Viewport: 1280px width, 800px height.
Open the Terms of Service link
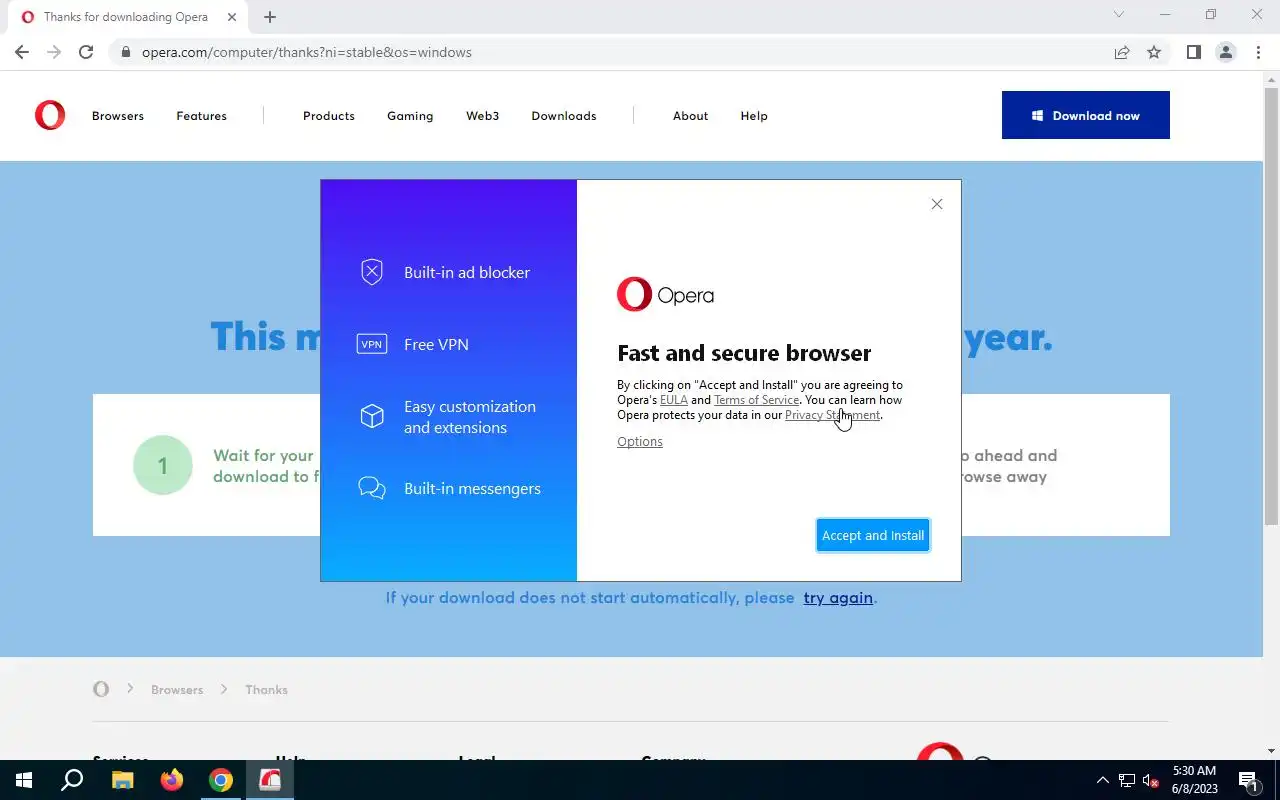point(756,400)
